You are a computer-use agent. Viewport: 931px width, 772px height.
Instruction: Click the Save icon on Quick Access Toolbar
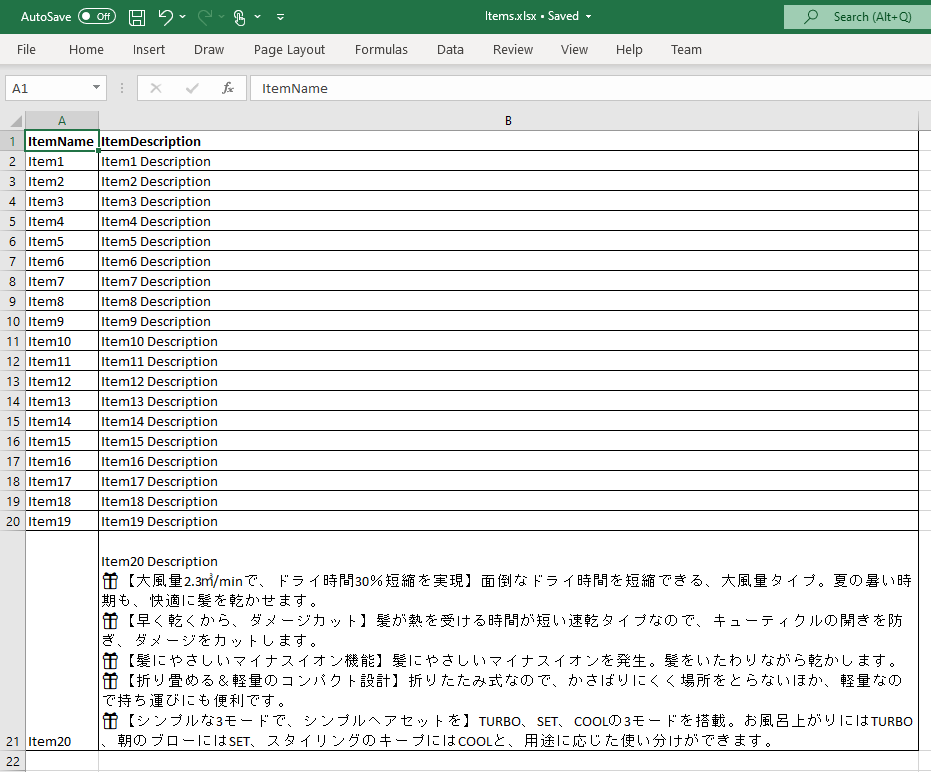[136, 16]
